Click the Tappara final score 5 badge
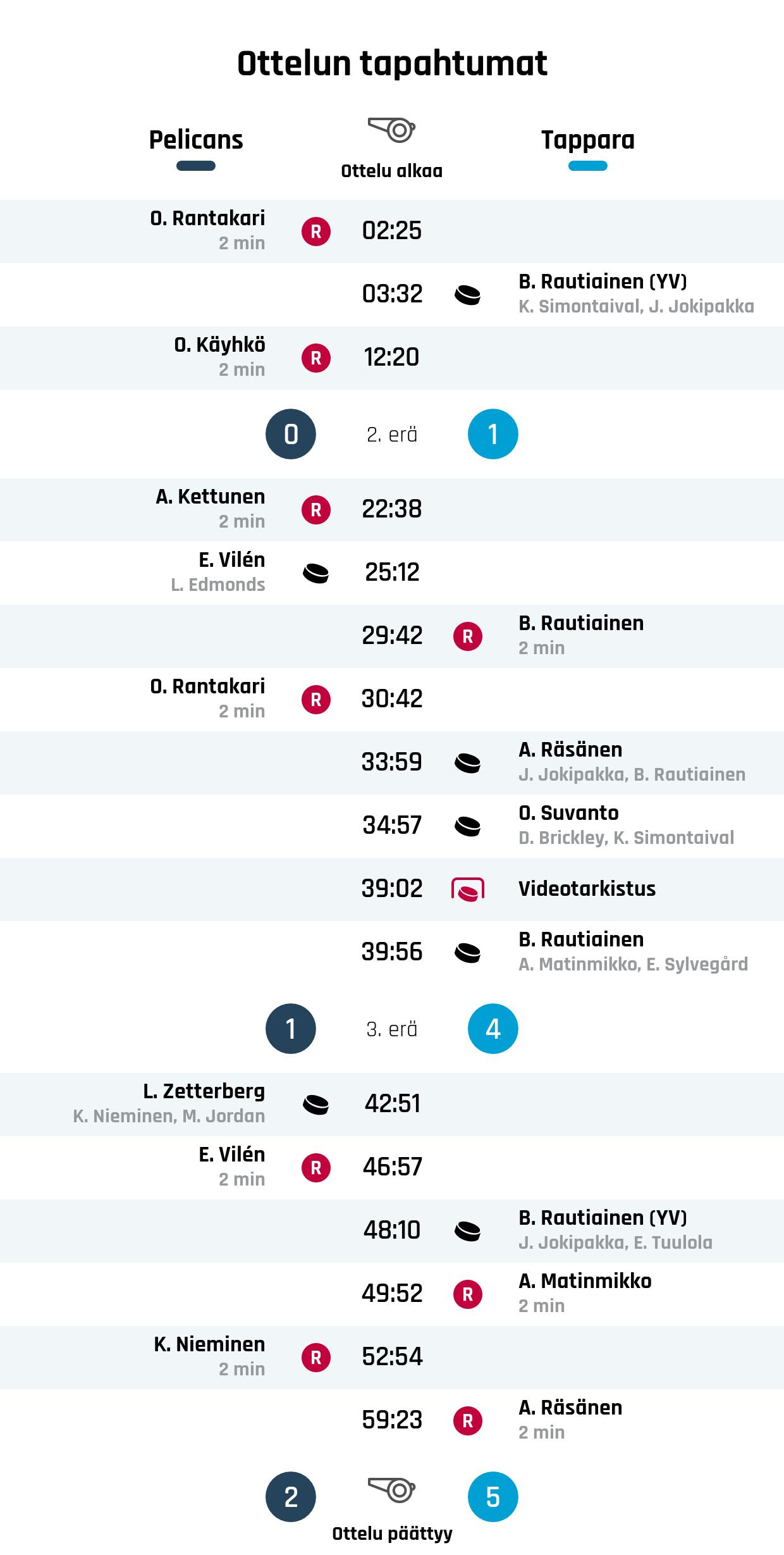Screen dimensions: 784x1555 pyautogui.click(x=493, y=1497)
